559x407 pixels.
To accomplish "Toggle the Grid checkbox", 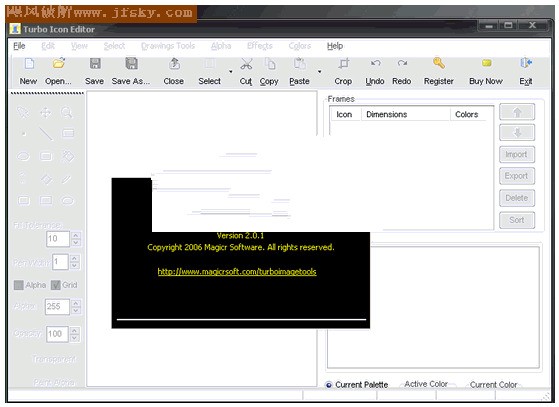I will 56,285.
